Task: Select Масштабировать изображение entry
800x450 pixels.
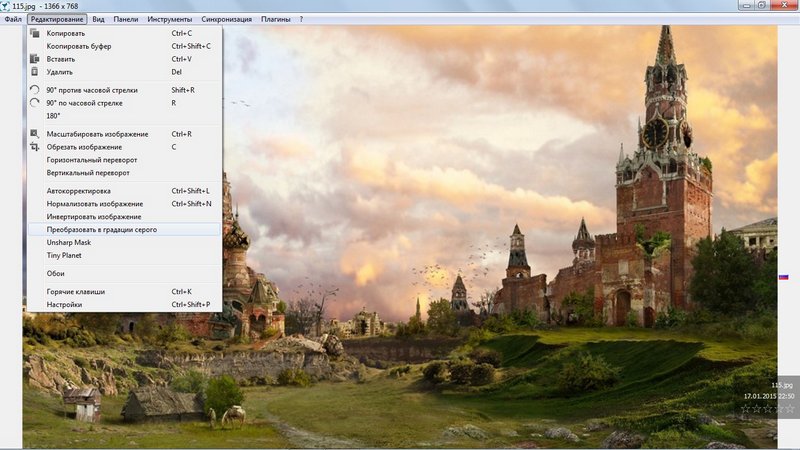Action: point(124,134)
